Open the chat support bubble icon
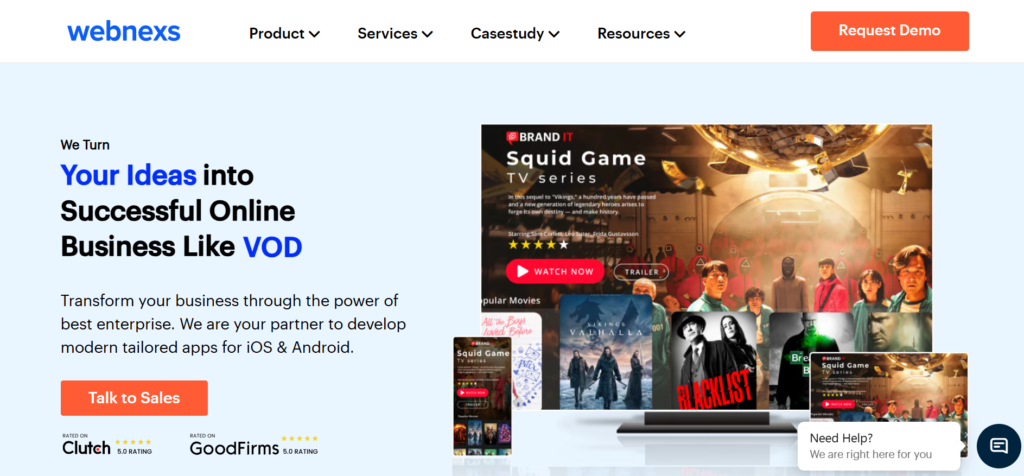 pos(999,446)
